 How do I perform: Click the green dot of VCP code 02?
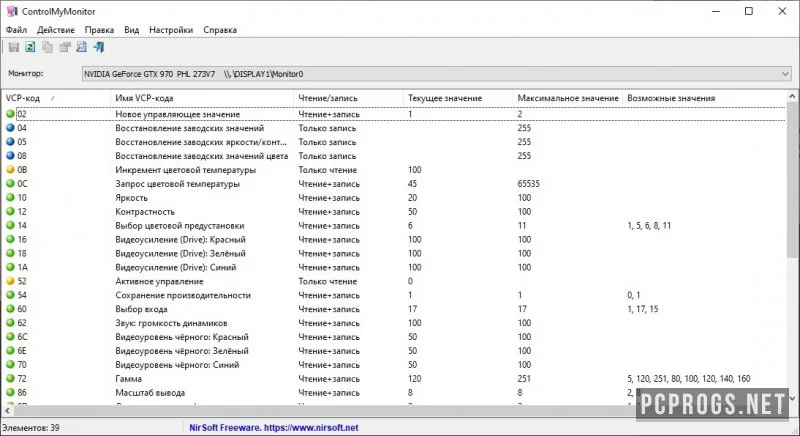[x=10, y=114]
